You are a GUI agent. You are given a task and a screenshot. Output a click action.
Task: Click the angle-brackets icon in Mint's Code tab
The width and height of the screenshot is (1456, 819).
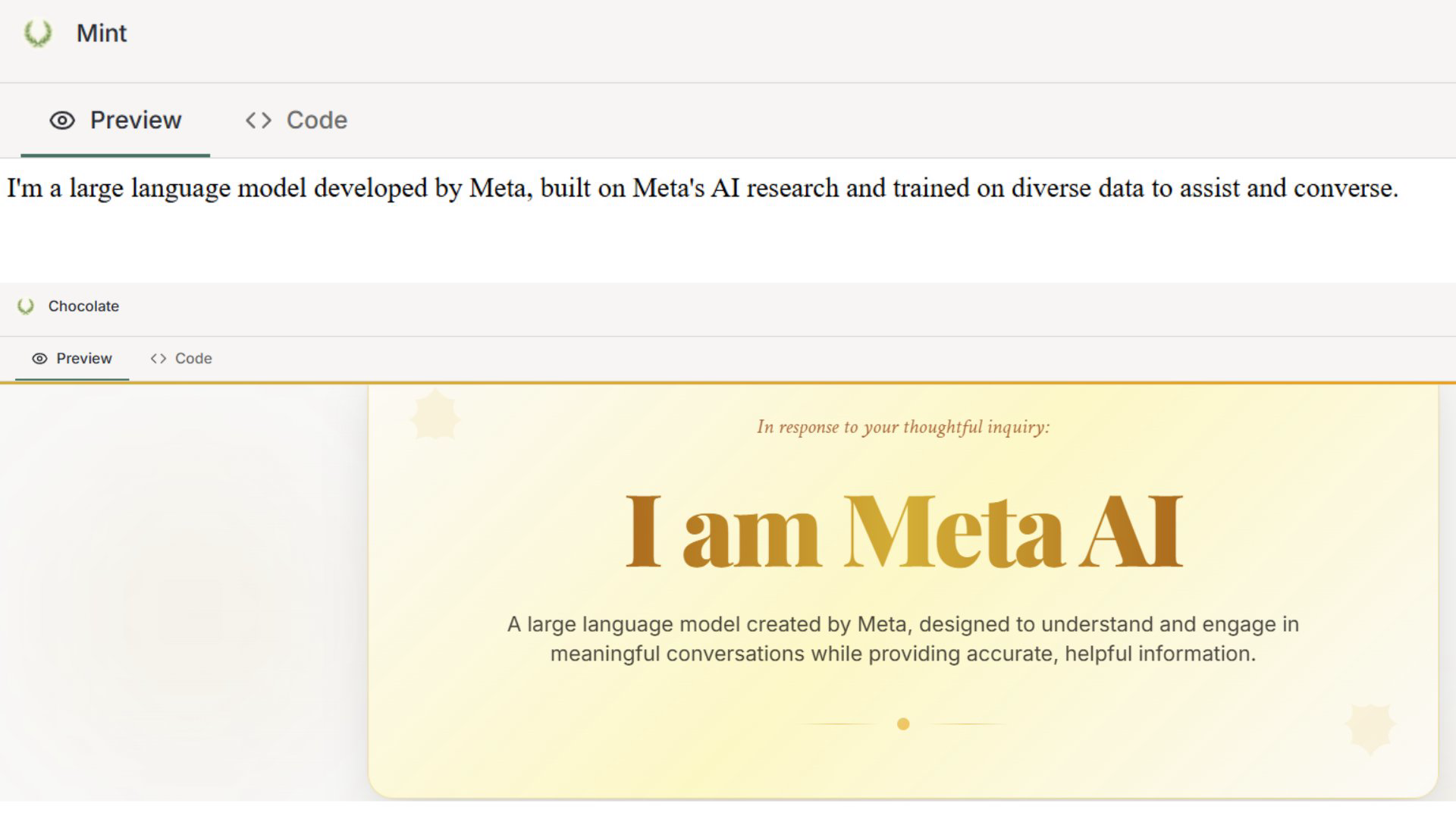(x=259, y=121)
